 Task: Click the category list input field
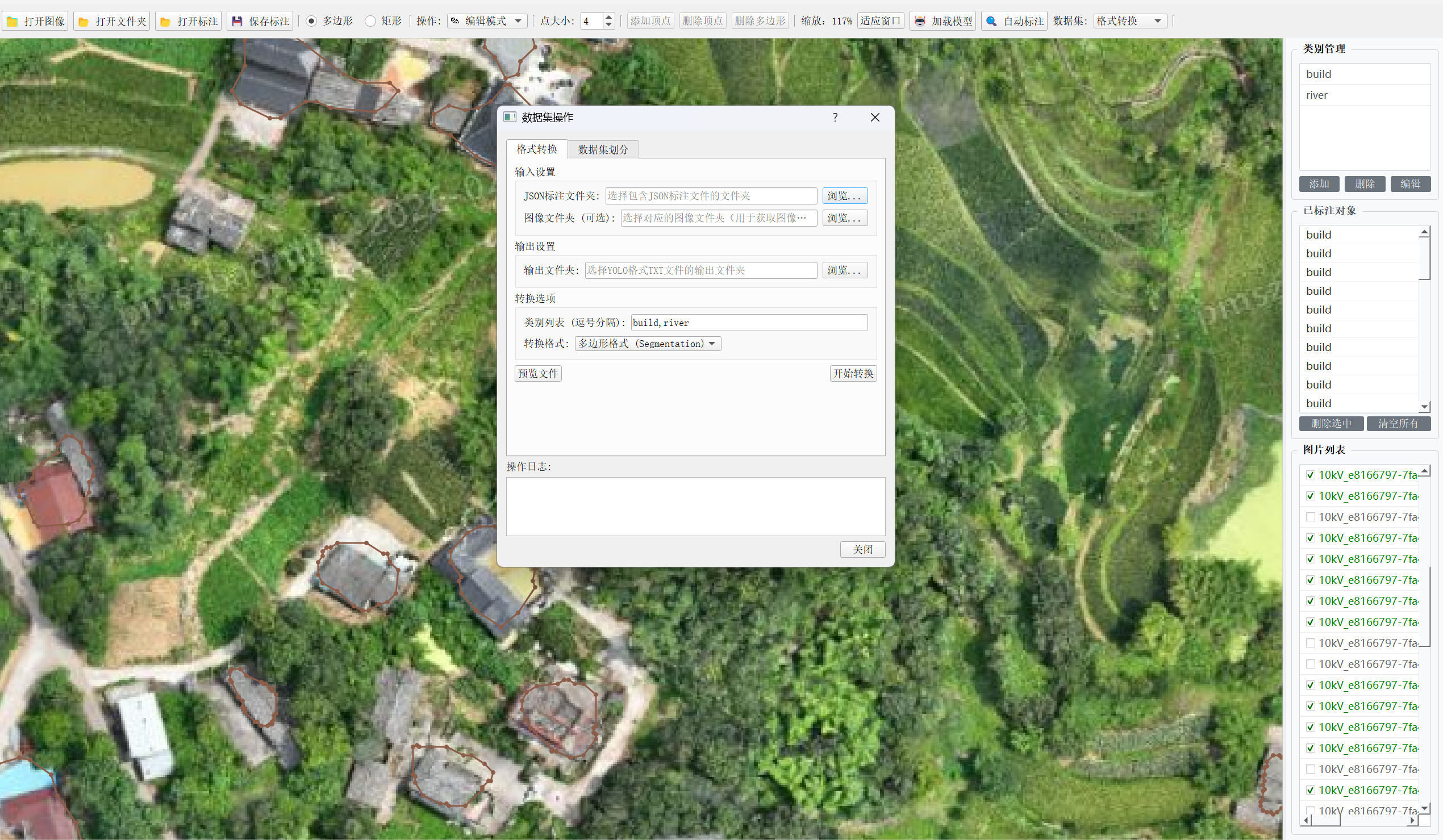[x=748, y=323]
